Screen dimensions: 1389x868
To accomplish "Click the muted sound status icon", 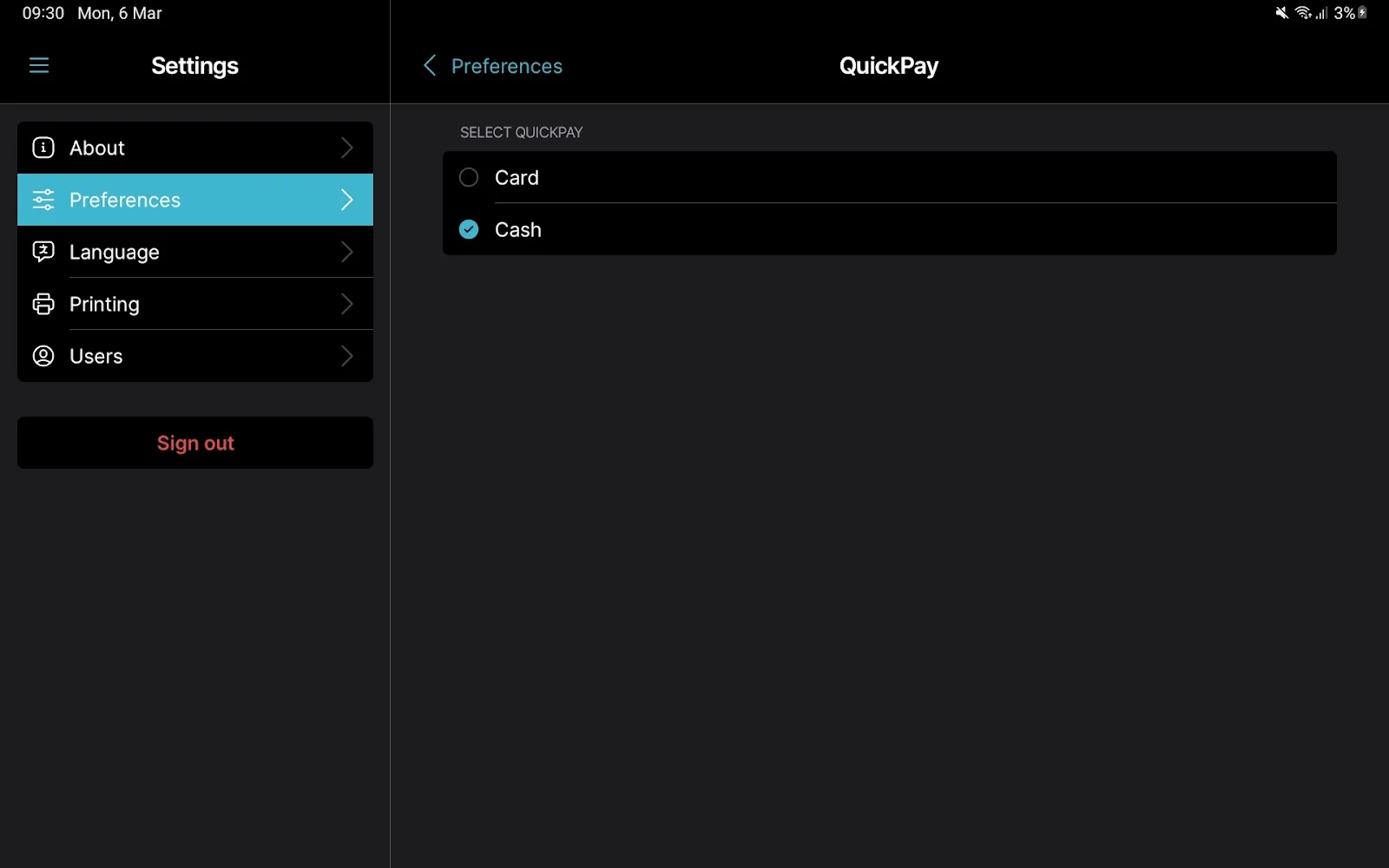I will coord(1281,13).
